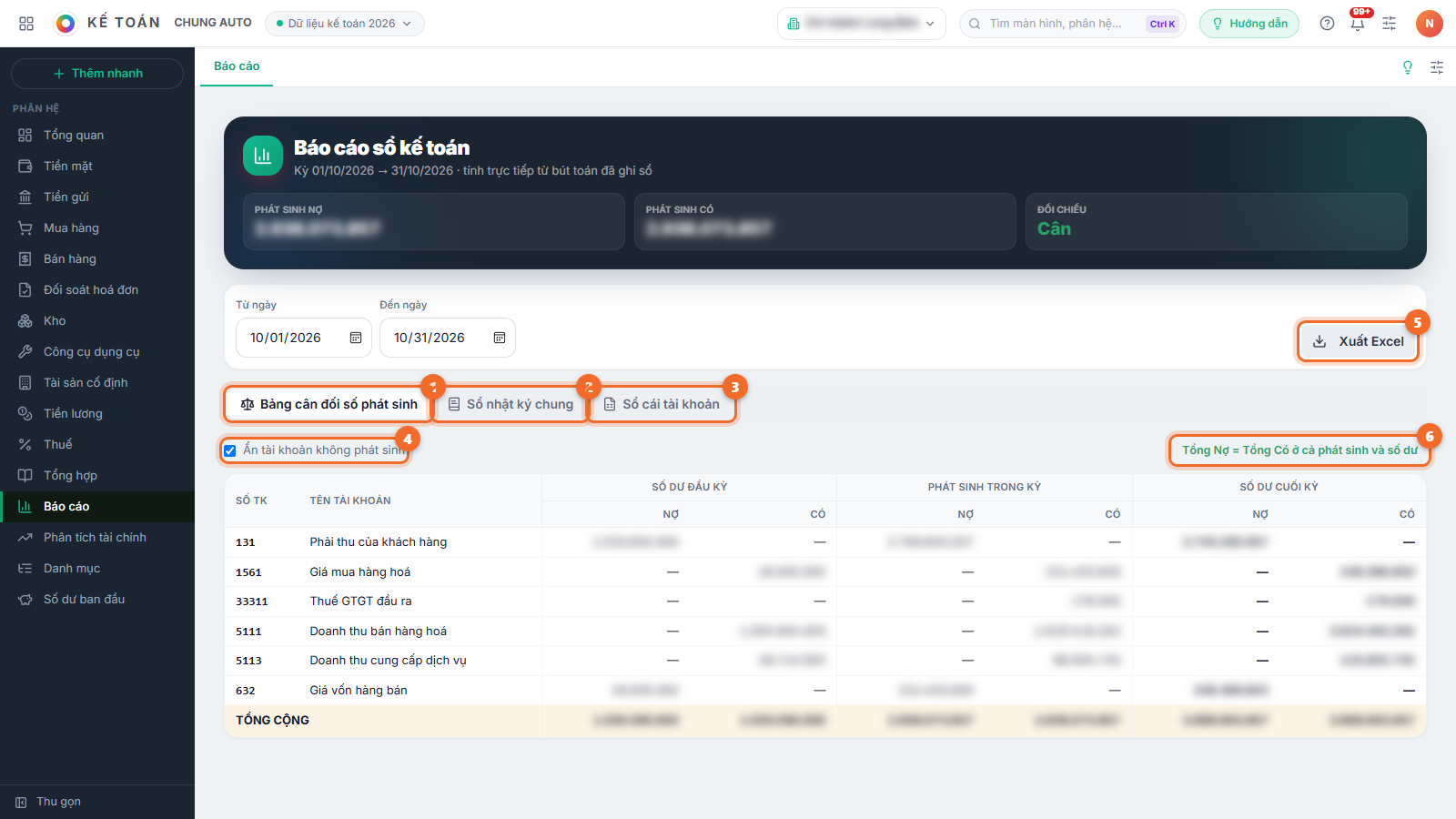1456x819 pixels.
Task: Go to Tổng quan in sidebar
Action: click(97, 135)
